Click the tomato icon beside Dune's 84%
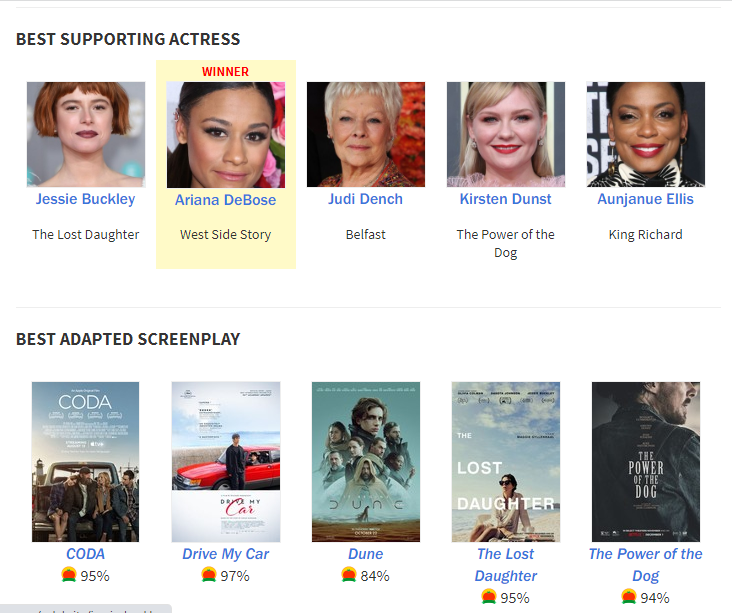The image size is (732, 613). click(x=349, y=575)
